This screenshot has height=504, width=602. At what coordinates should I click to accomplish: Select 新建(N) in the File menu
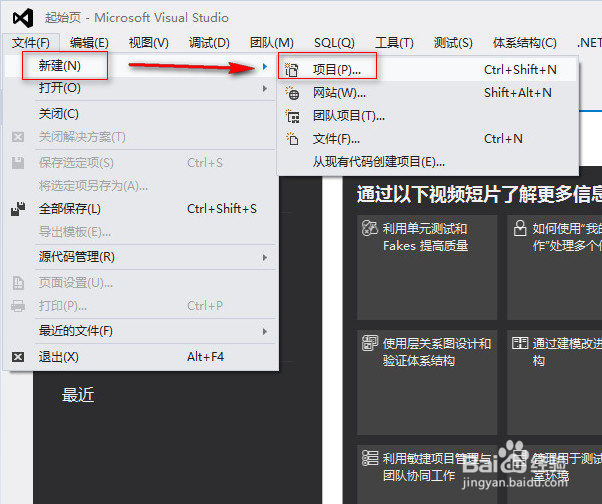[141, 66]
